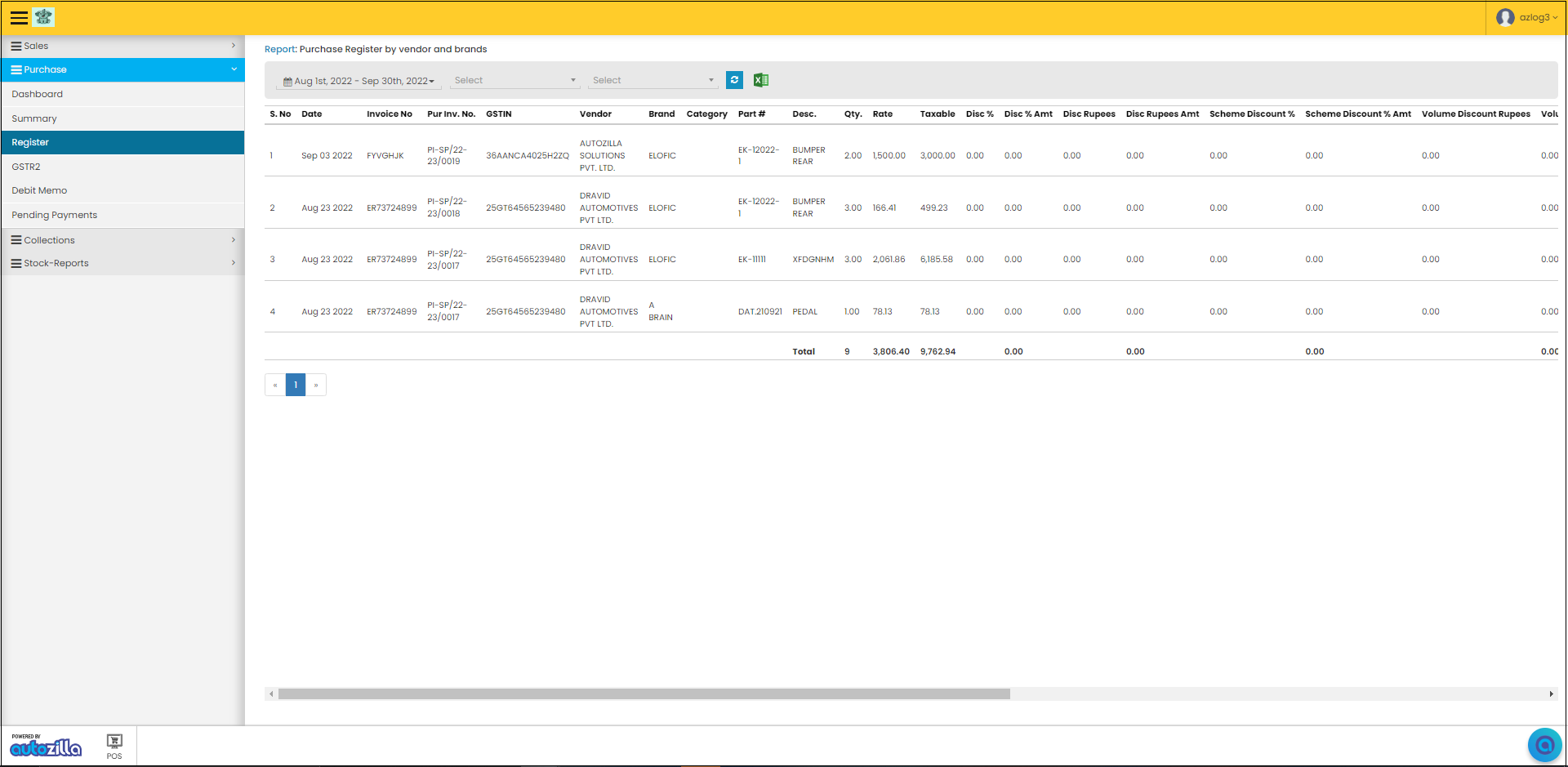Click the date Sep 03 2022
This screenshot has height=767, width=1568.
327,156
